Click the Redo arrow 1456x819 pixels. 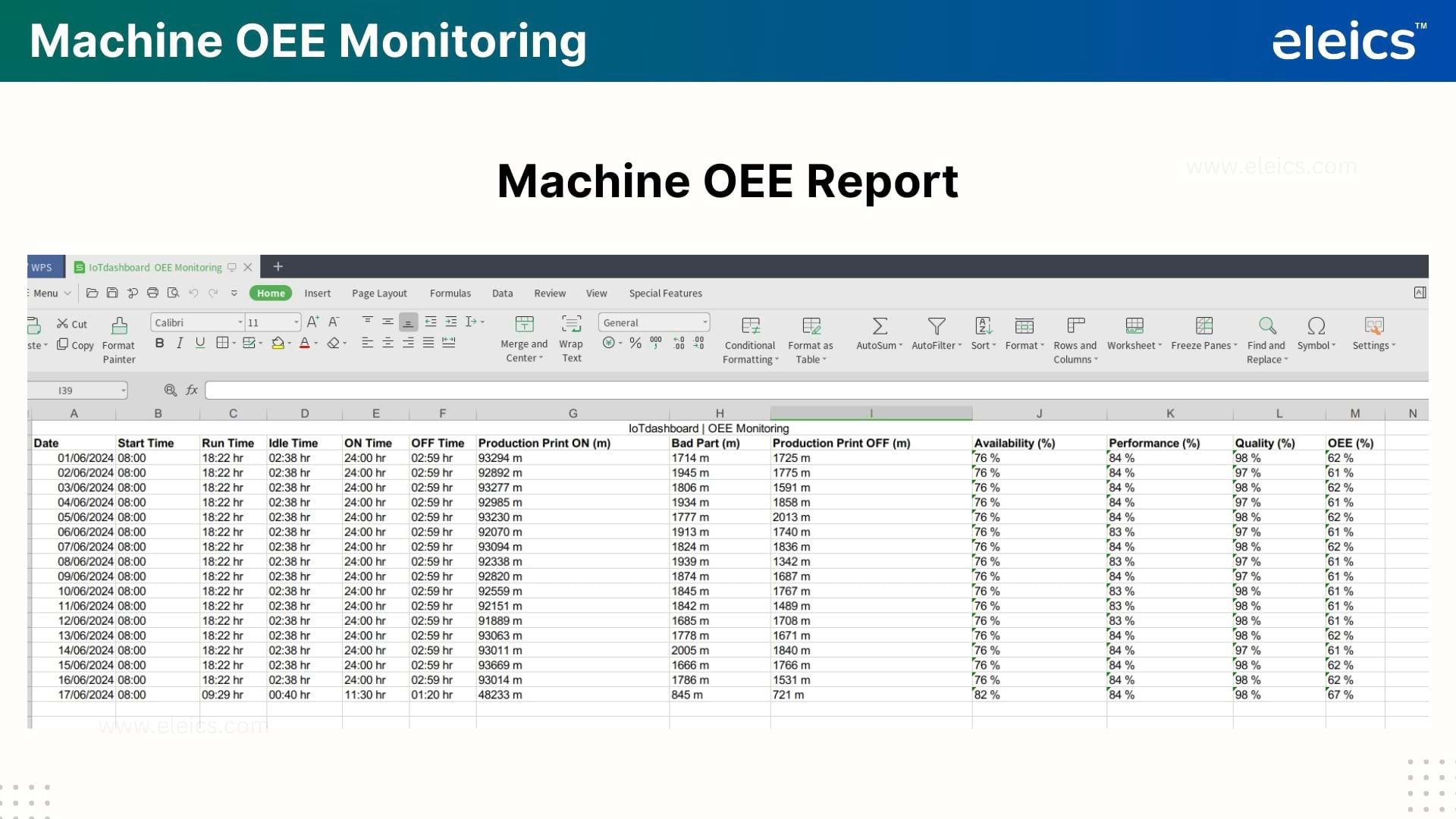click(x=213, y=293)
